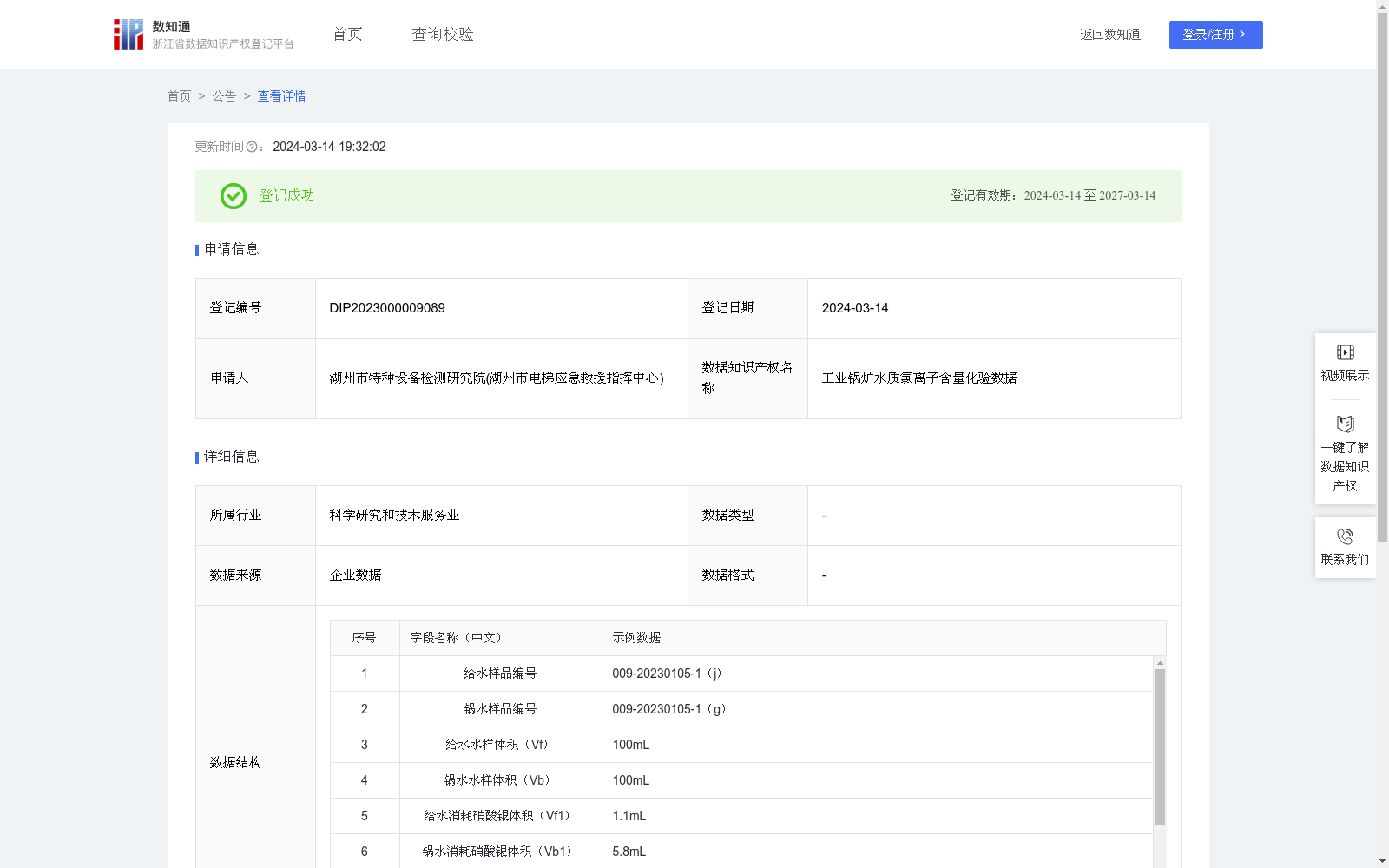This screenshot has width=1389, height=868.
Task: Click the 企业数据 data source value
Action: [x=355, y=575]
